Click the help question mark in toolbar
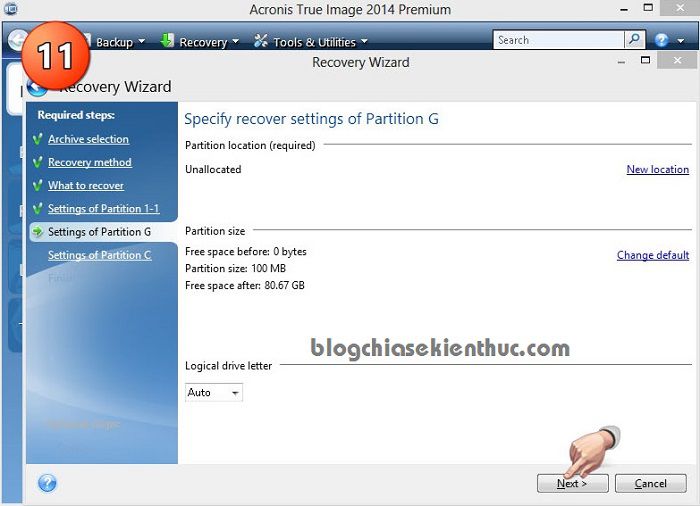 (x=662, y=41)
